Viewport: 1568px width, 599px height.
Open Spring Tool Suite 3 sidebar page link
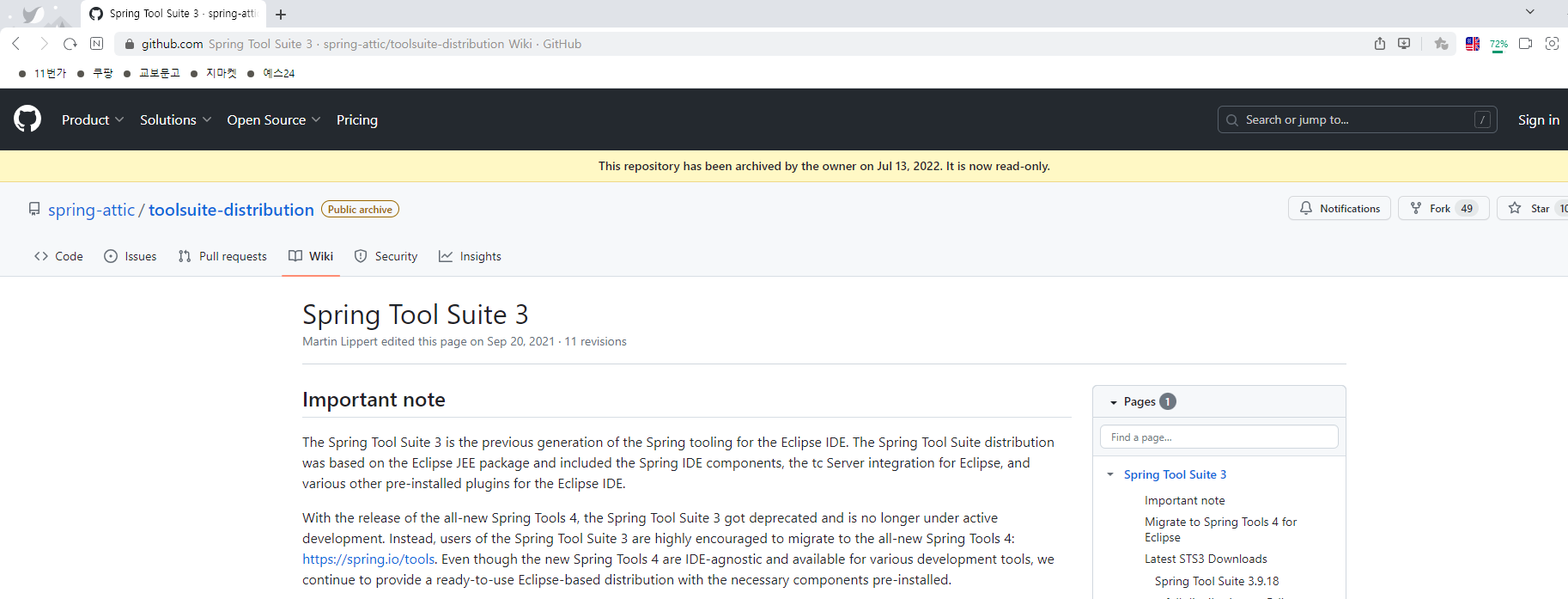[x=1175, y=474]
